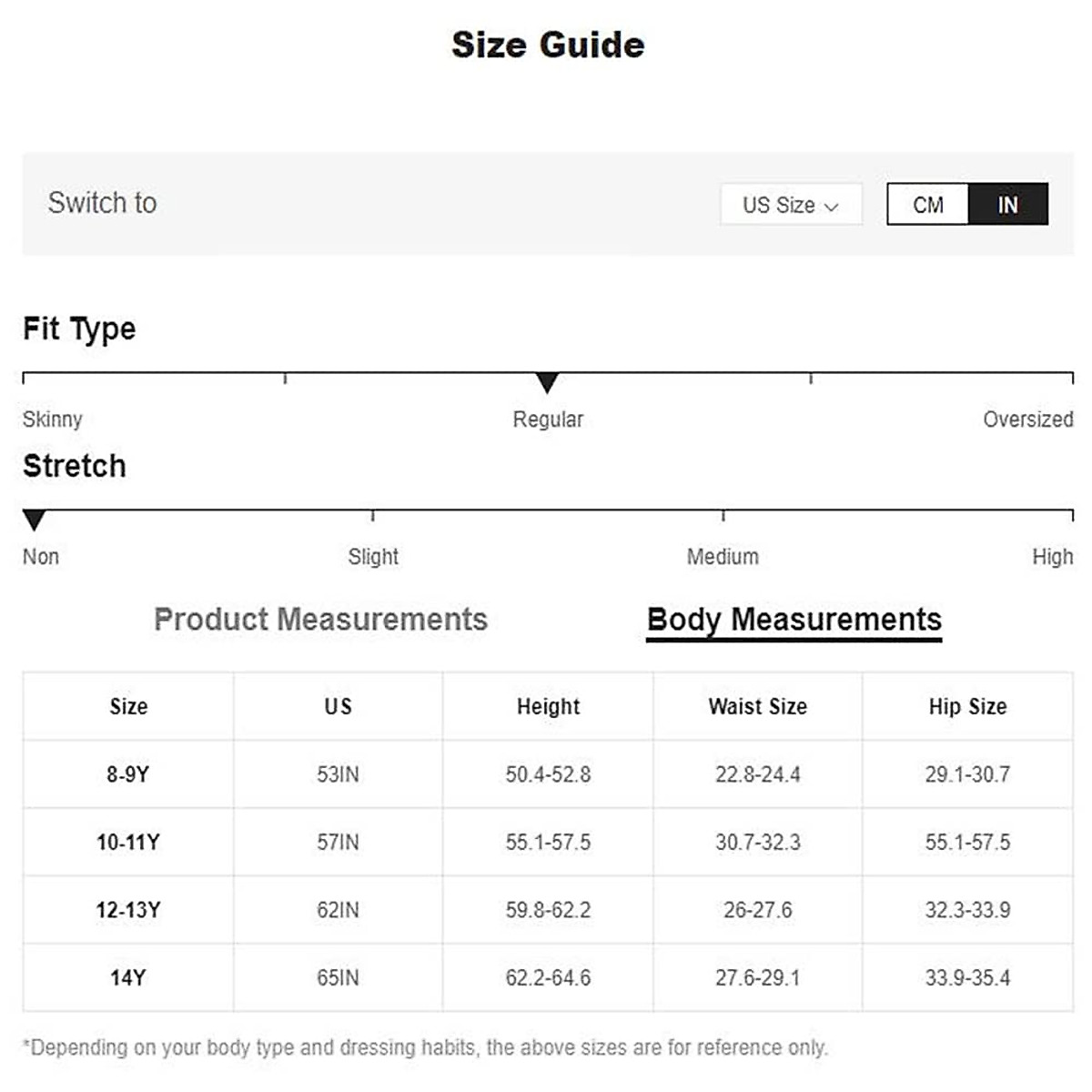
Task: Click the Hip Size column header
Action: (x=967, y=707)
